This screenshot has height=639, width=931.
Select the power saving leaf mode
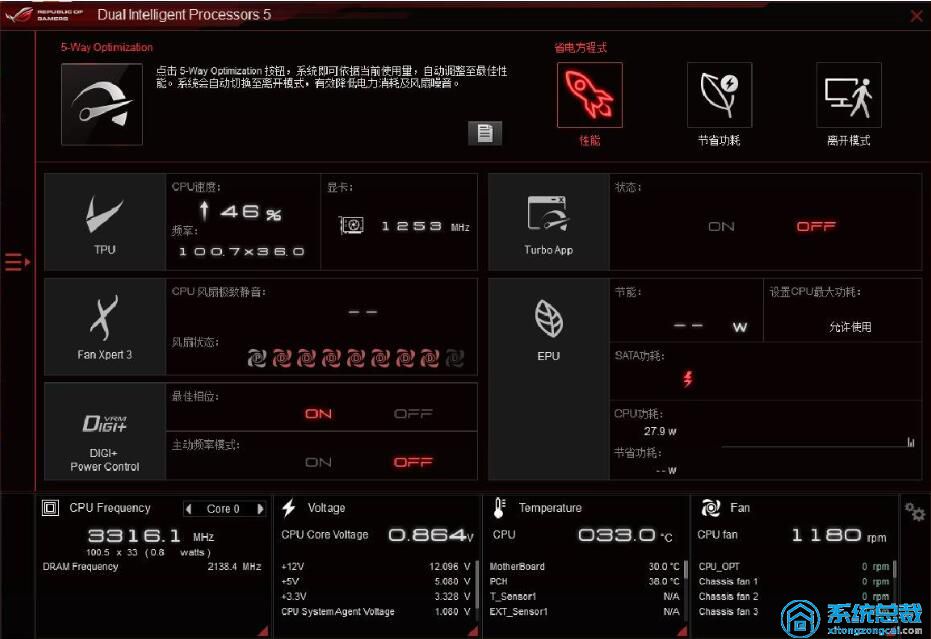(719, 95)
